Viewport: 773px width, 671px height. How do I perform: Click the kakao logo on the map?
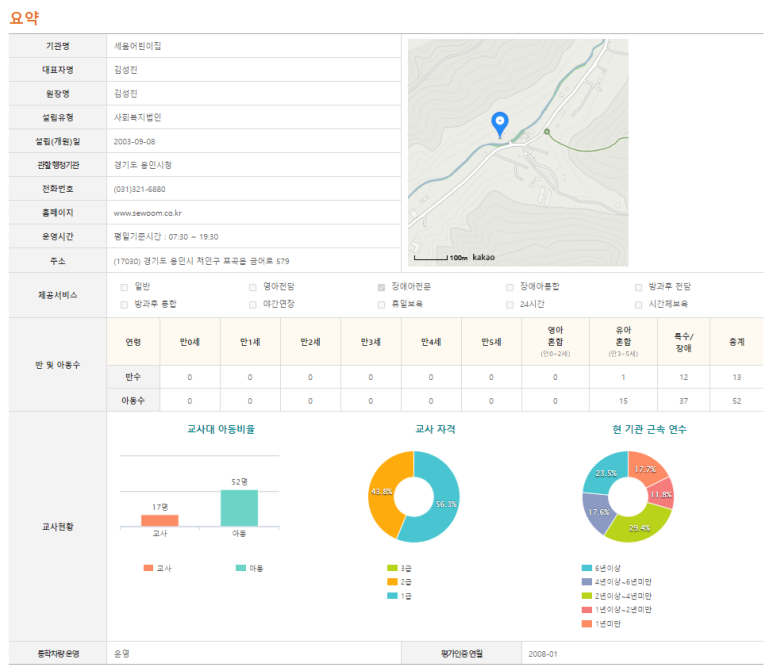[x=483, y=257]
